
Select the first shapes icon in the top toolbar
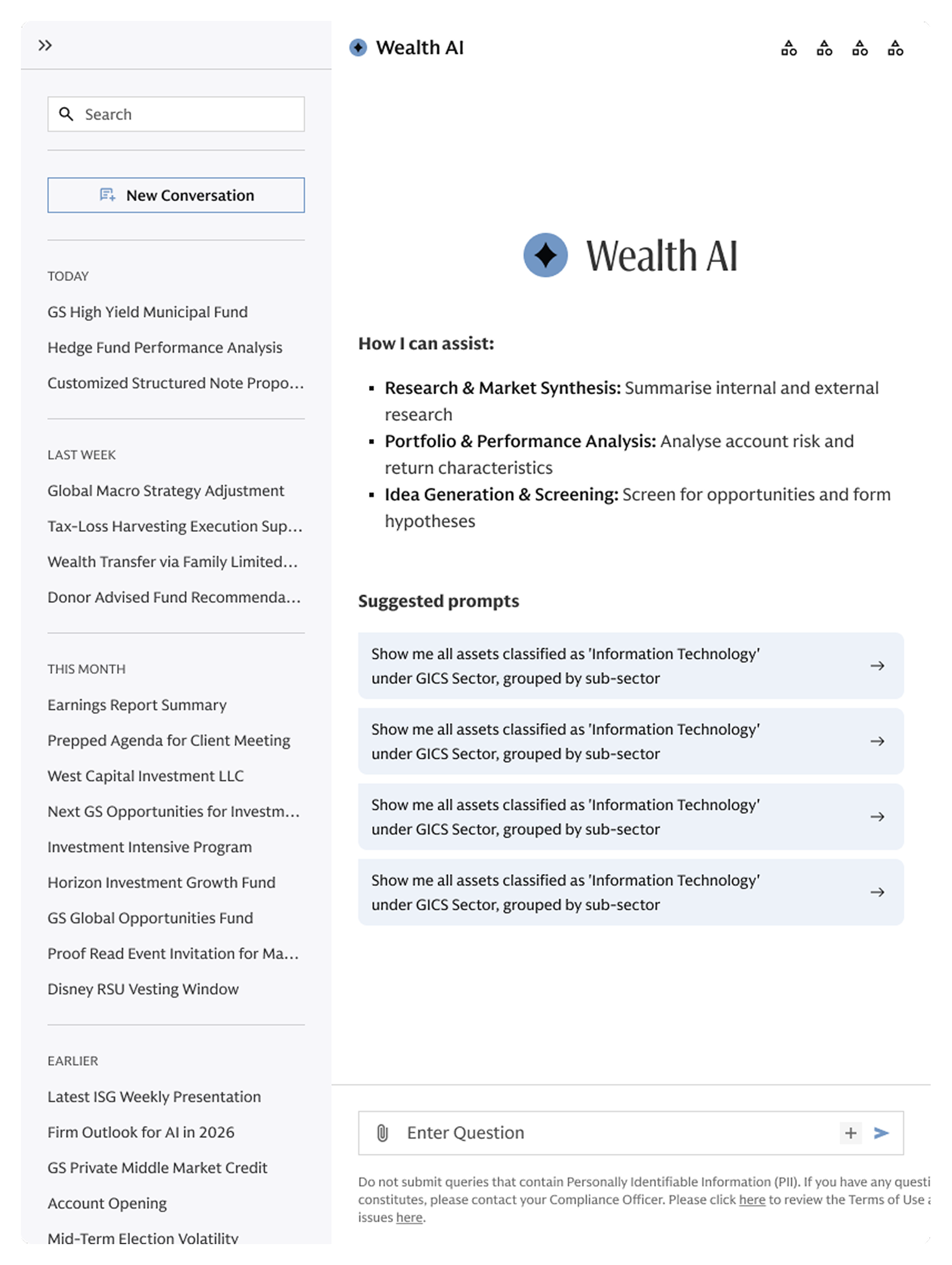click(x=789, y=48)
